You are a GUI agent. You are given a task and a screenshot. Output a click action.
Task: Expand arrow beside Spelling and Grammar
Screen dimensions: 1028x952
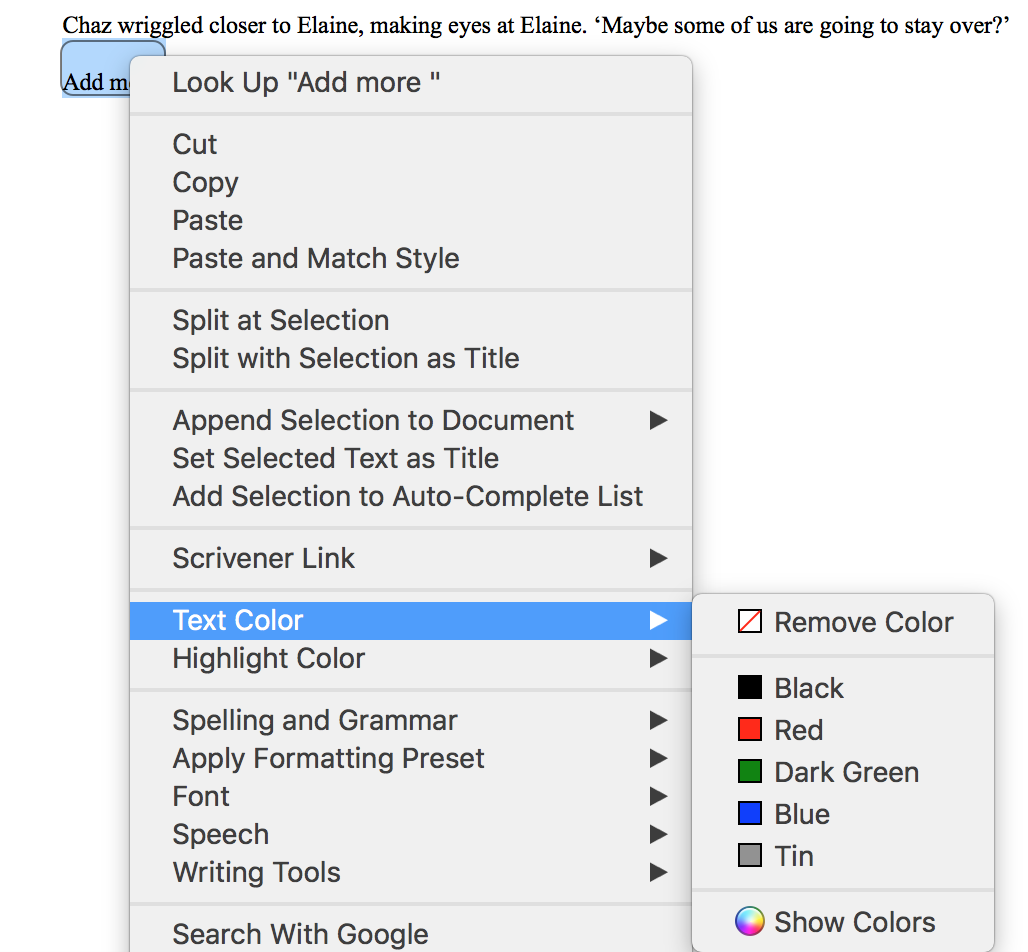coord(658,721)
